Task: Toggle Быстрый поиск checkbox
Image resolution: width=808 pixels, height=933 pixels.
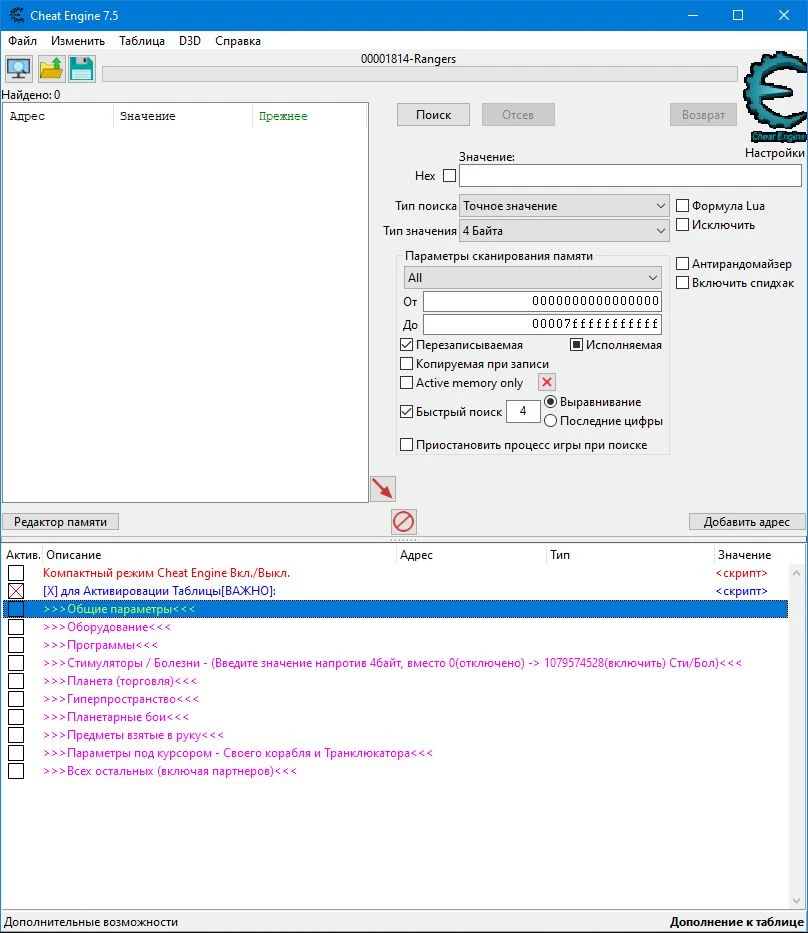Action: (x=406, y=411)
